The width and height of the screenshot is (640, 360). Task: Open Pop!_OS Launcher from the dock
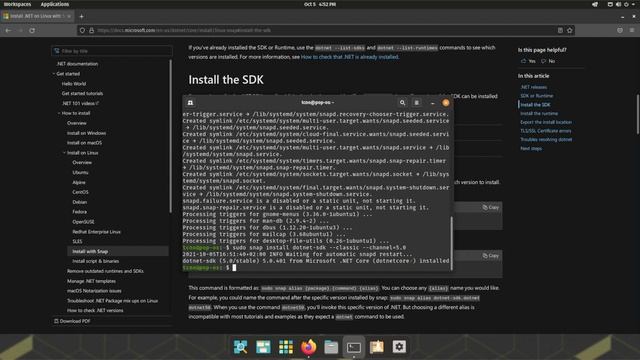pyautogui.click(x=240, y=347)
